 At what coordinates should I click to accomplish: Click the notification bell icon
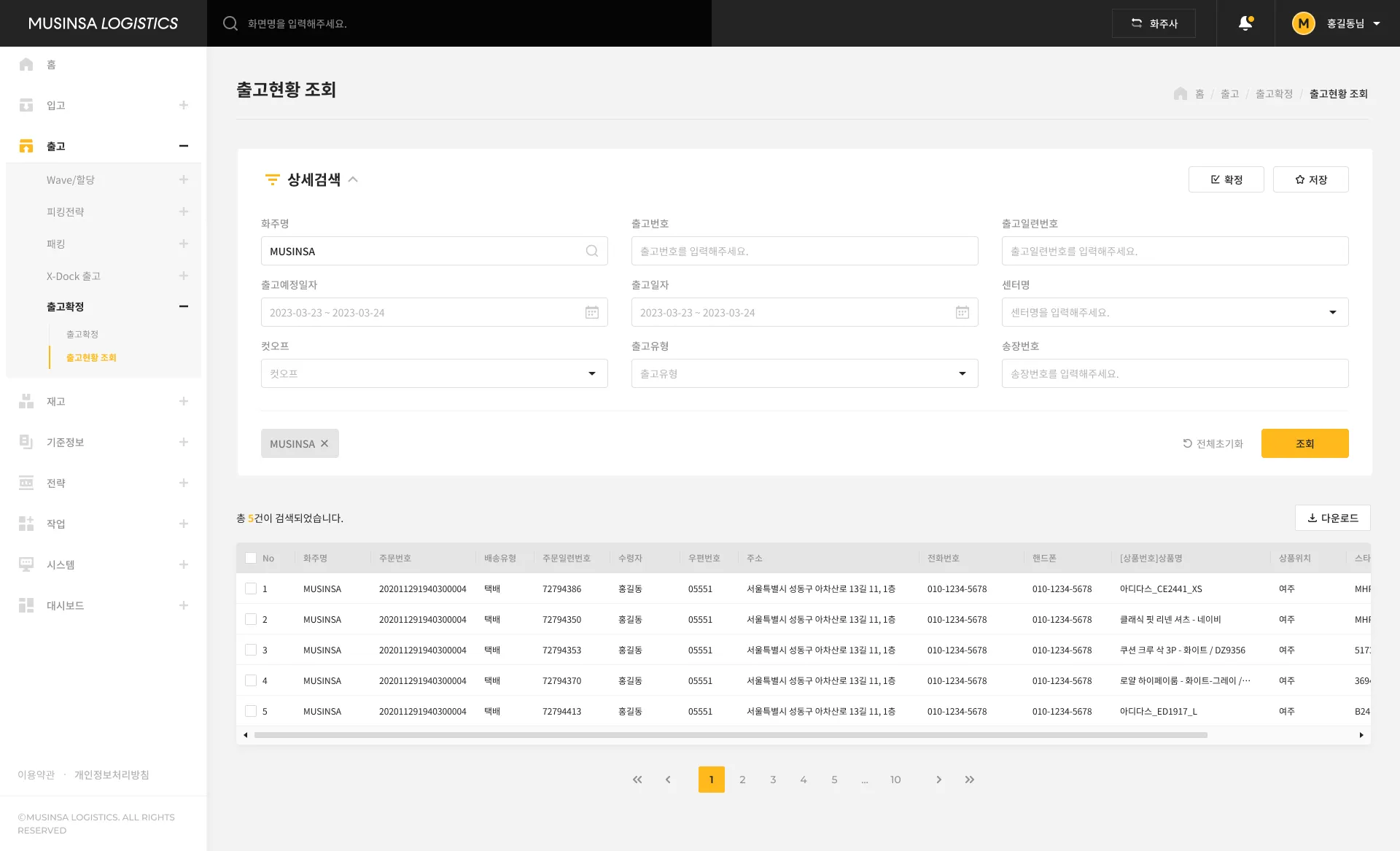pos(1245,23)
